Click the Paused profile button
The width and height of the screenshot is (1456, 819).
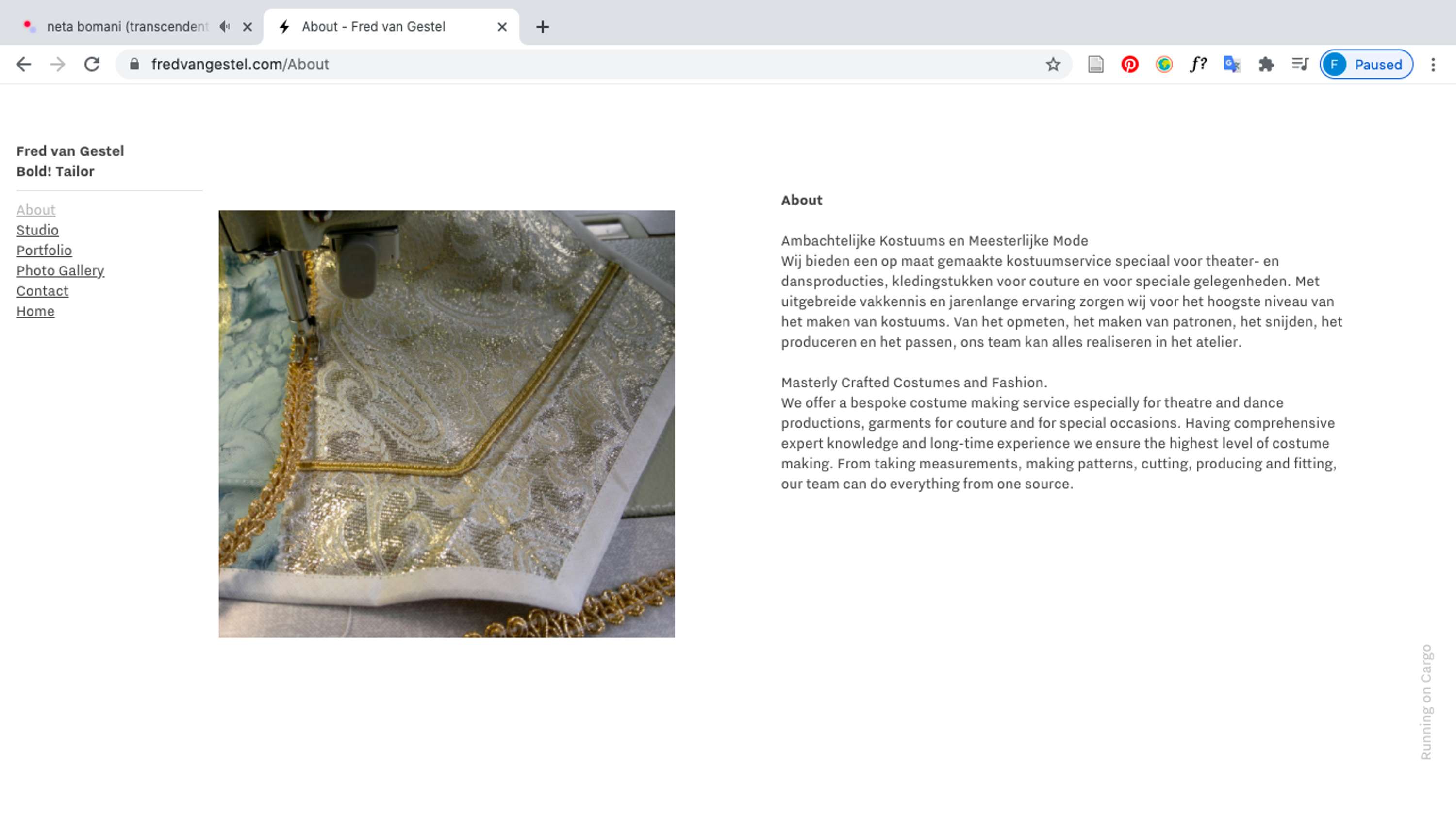[x=1366, y=65]
